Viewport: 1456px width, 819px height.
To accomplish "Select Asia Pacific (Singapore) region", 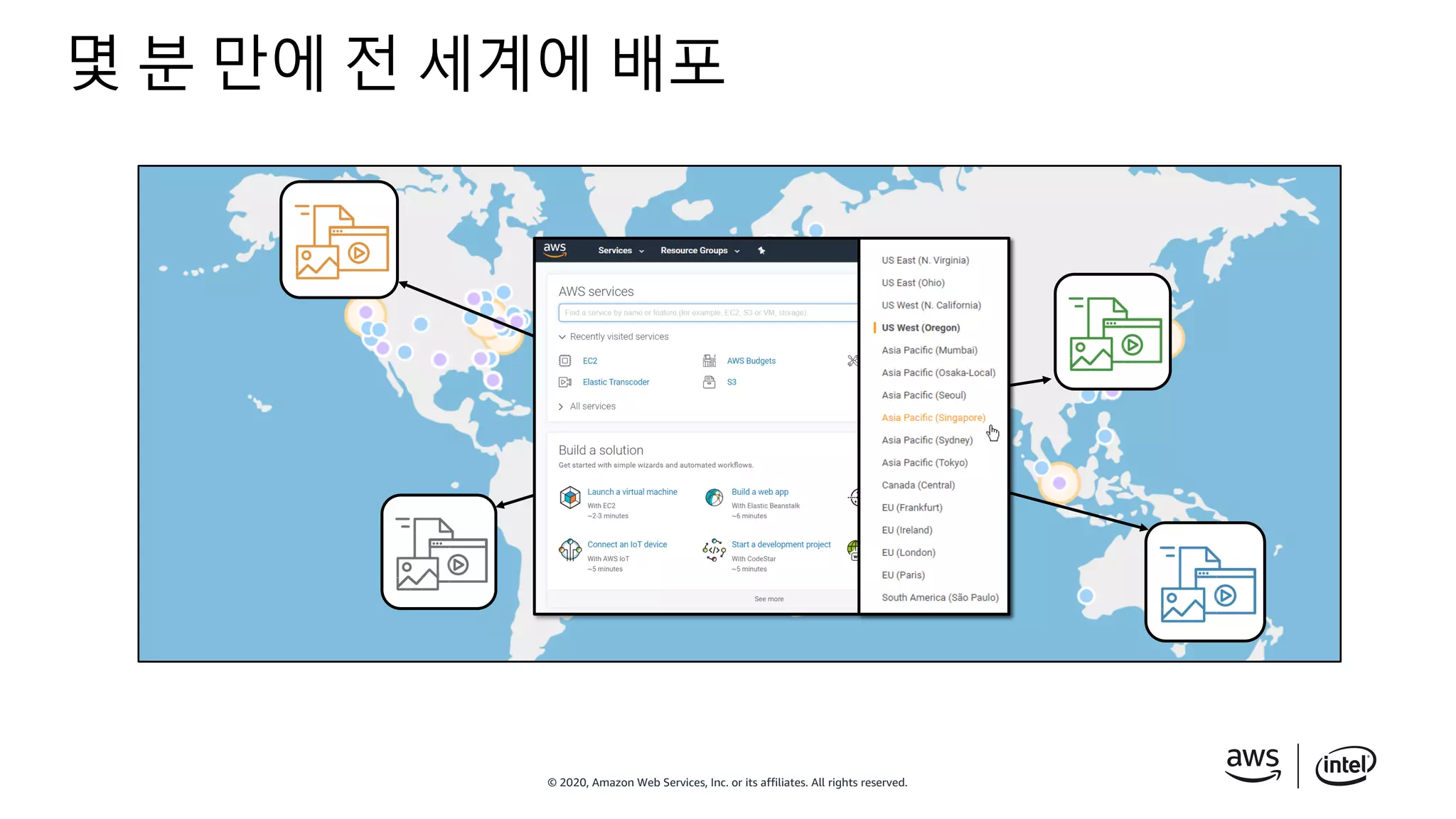I will pos(933,418).
